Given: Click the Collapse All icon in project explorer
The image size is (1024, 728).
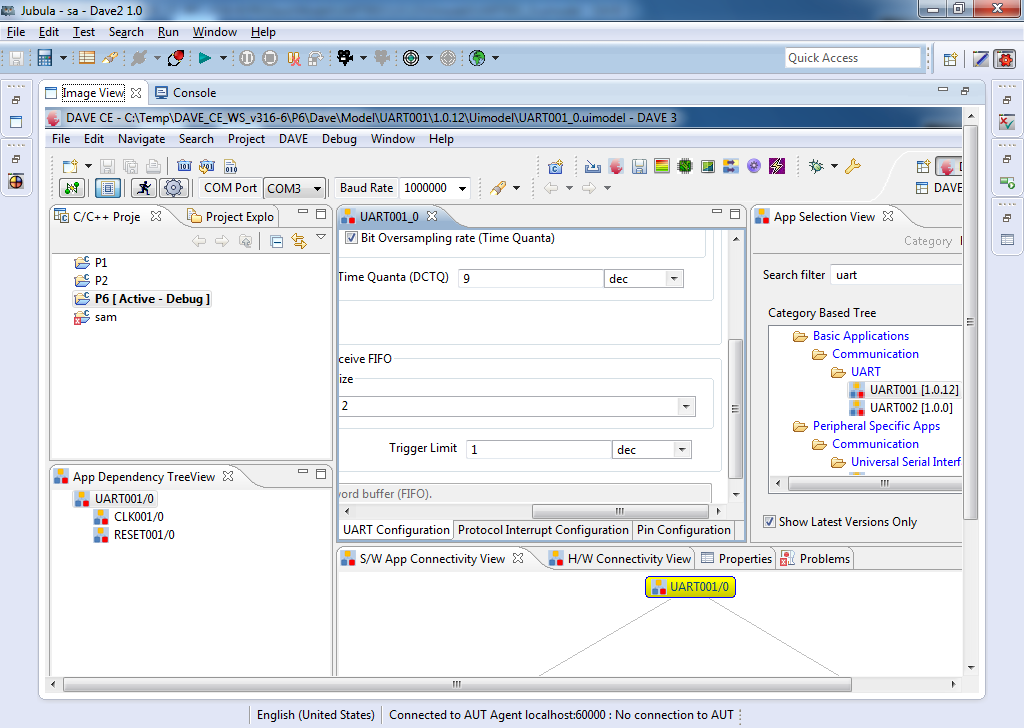Looking at the screenshot, I should point(276,242).
